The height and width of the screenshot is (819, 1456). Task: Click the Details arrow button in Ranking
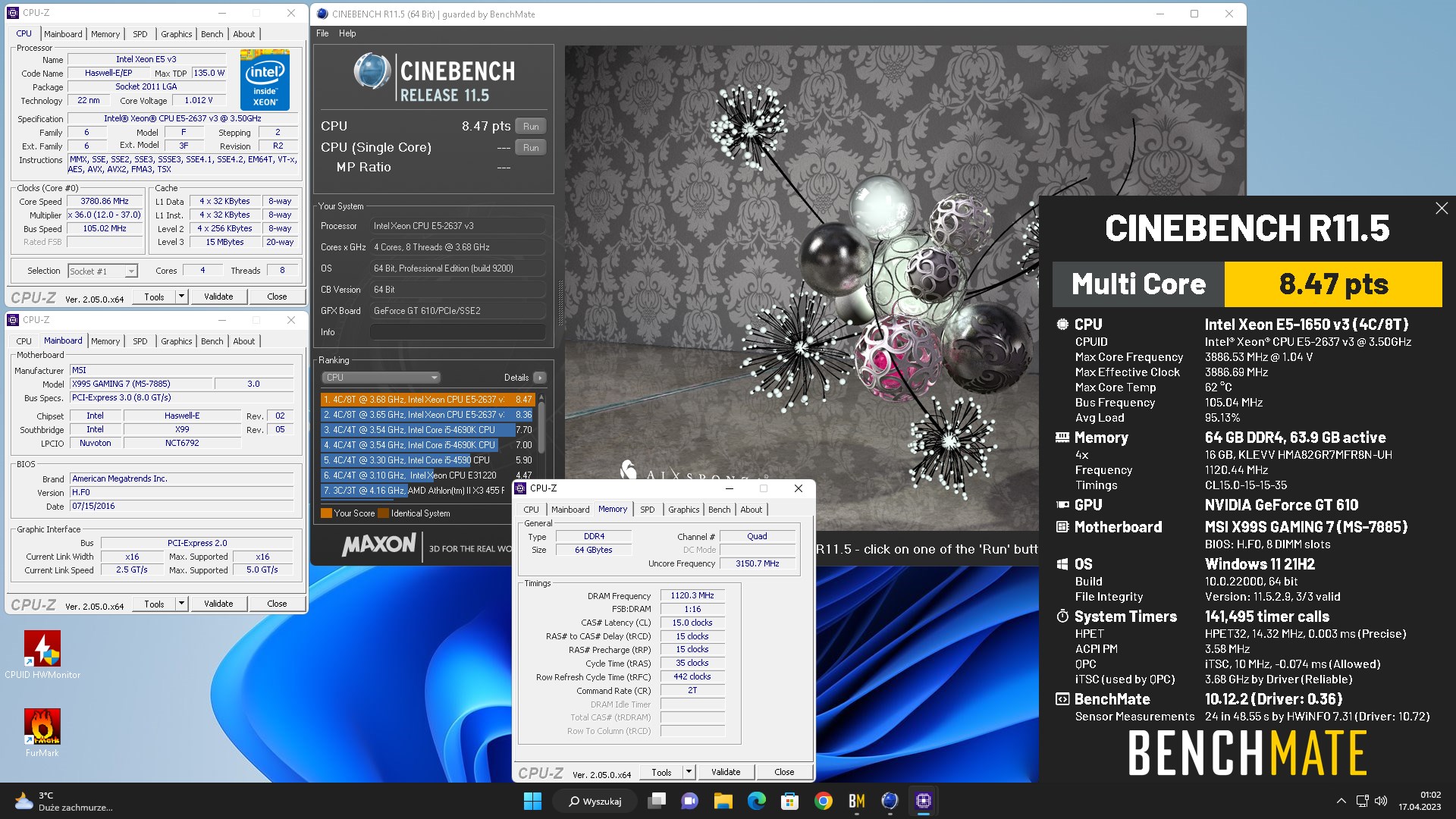tap(539, 378)
